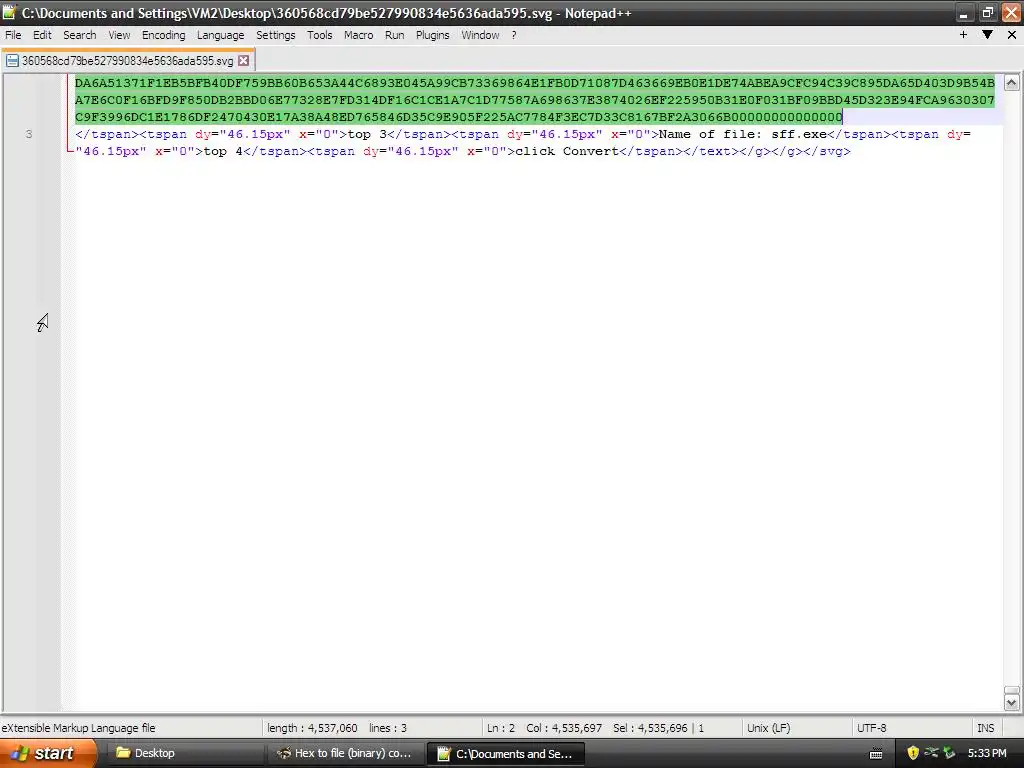Click the Sel : 4,535,696 status entry
Viewport: 1024px width, 768px height.
tap(658, 728)
